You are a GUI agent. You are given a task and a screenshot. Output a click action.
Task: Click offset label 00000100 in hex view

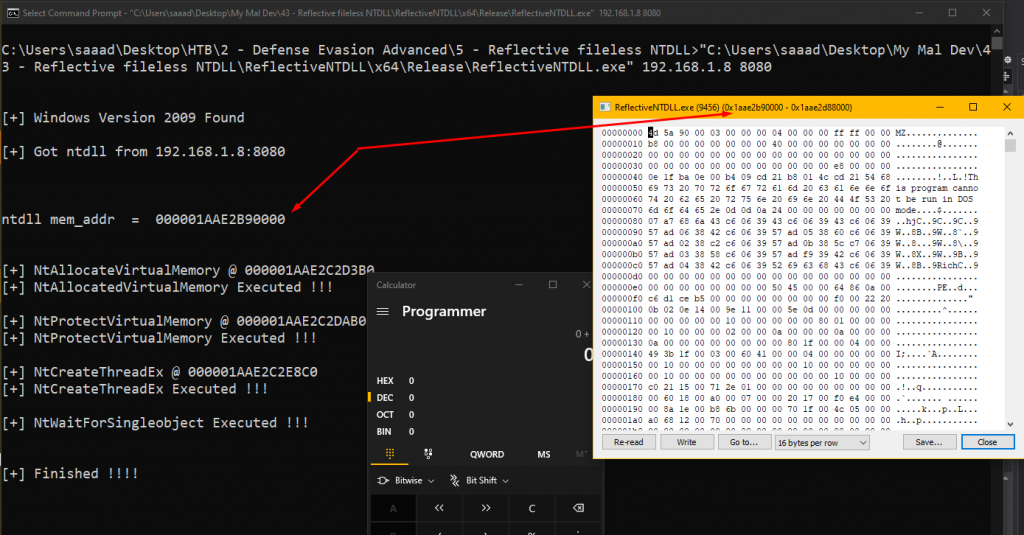tap(622, 310)
